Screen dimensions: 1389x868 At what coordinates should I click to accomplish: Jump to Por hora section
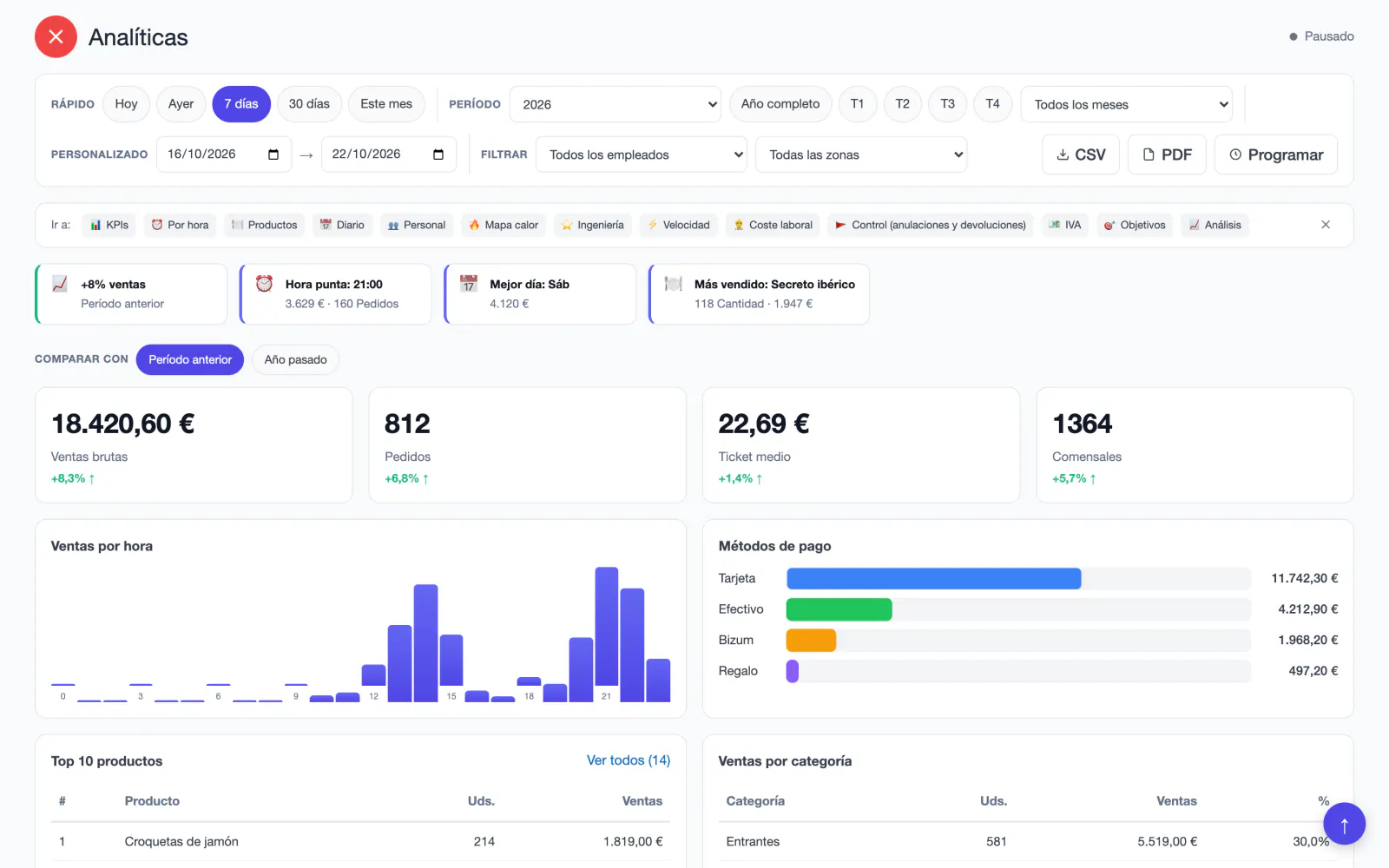(180, 225)
